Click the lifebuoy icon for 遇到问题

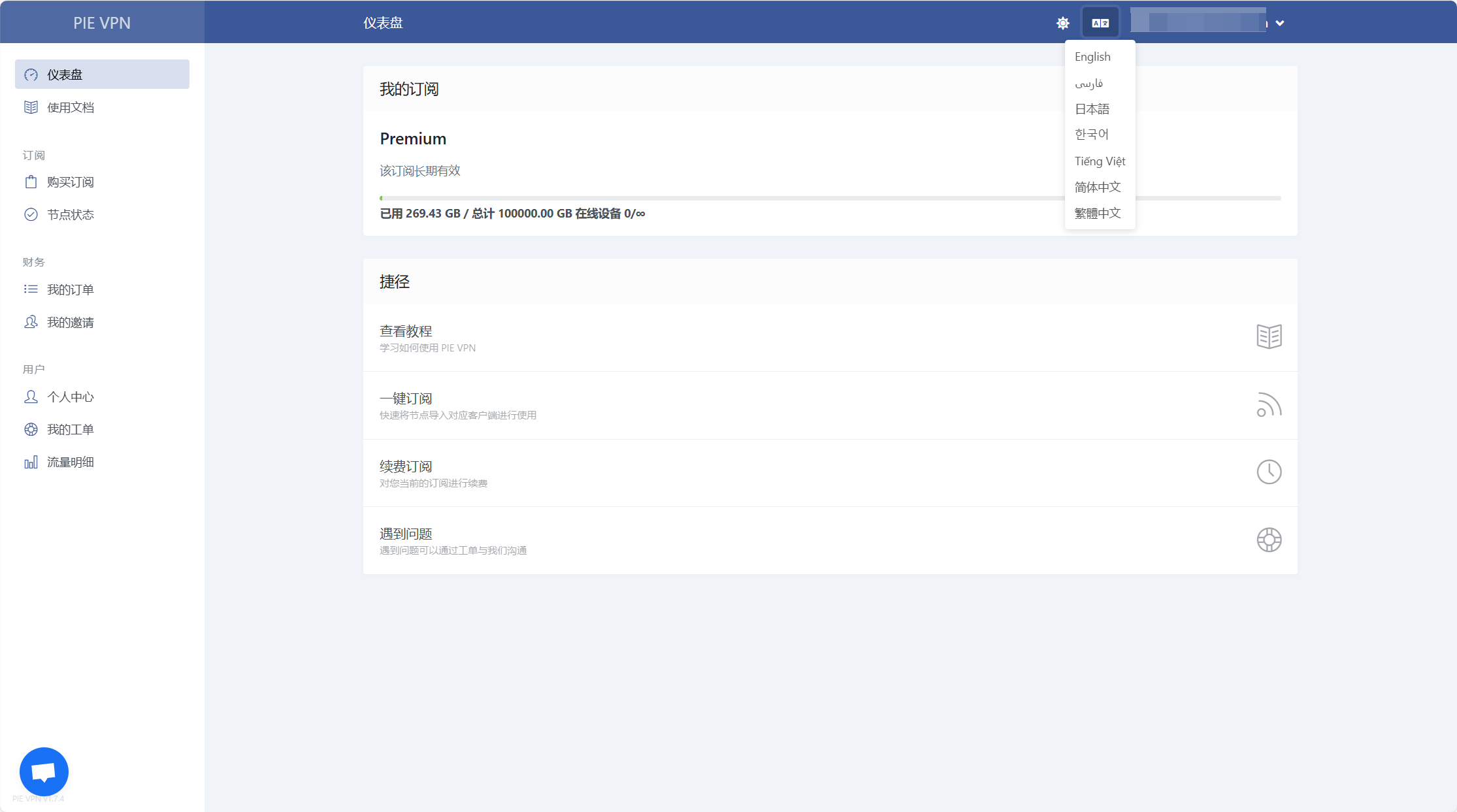[1269, 540]
